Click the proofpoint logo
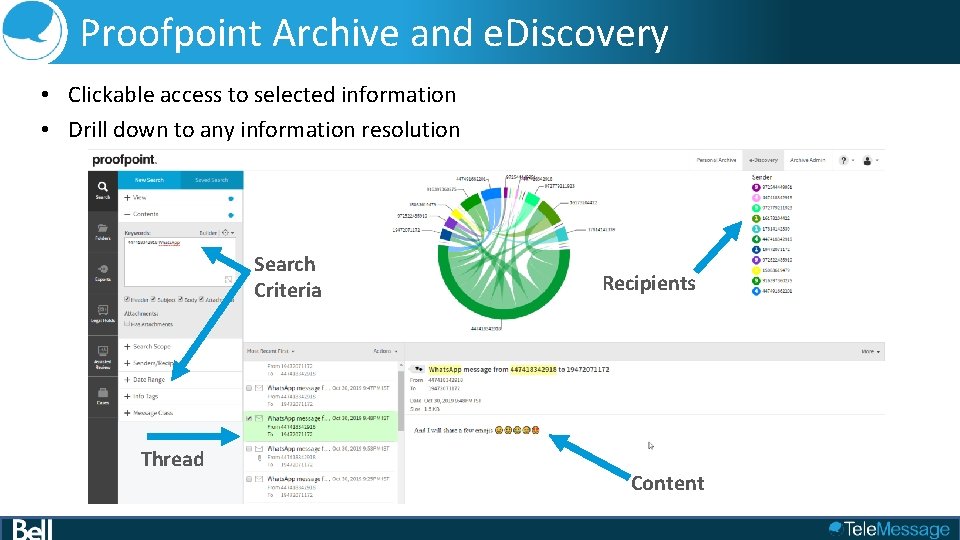Viewport: 960px width, 540px height. (124, 160)
